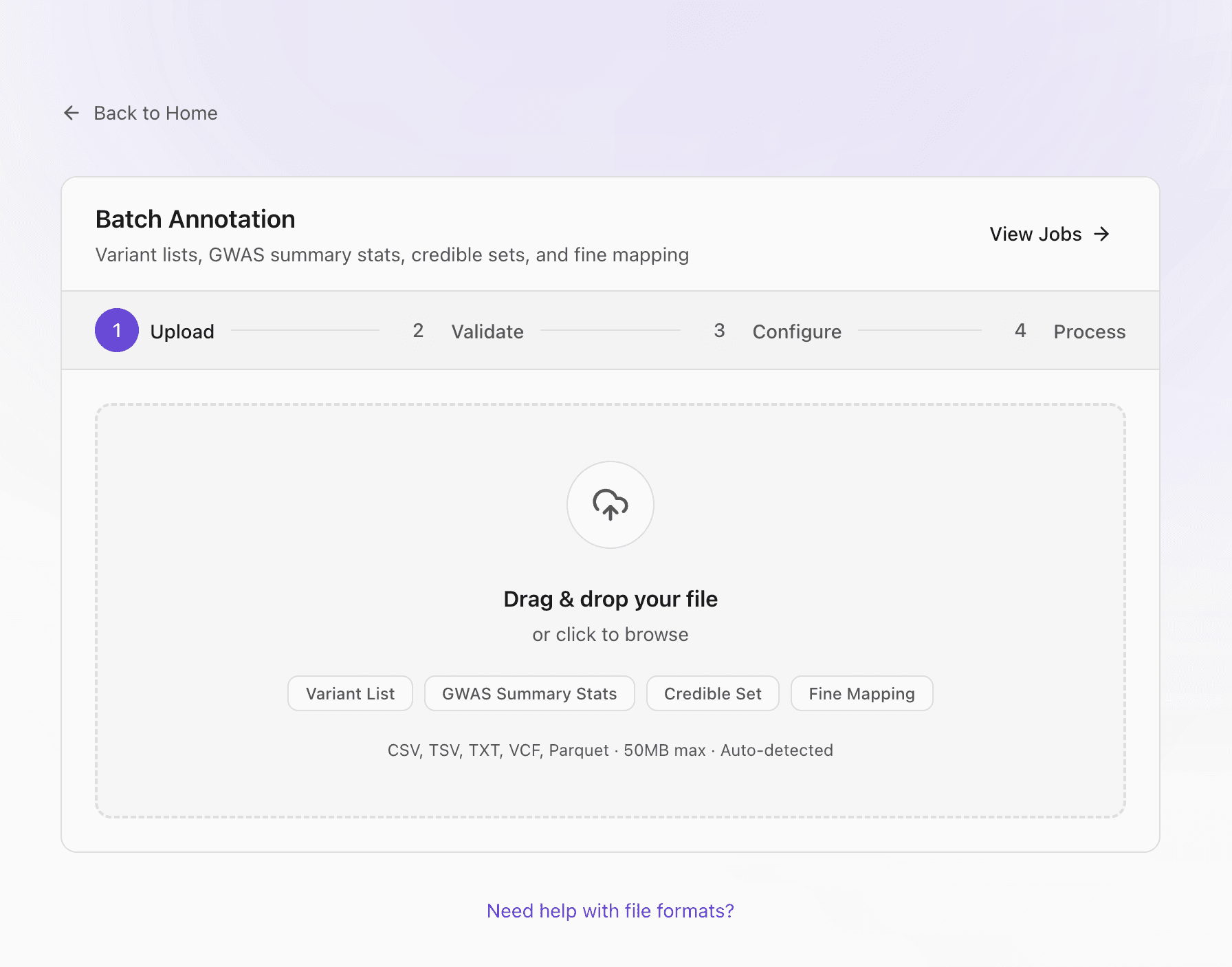Select step 2 number

point(418,330)
